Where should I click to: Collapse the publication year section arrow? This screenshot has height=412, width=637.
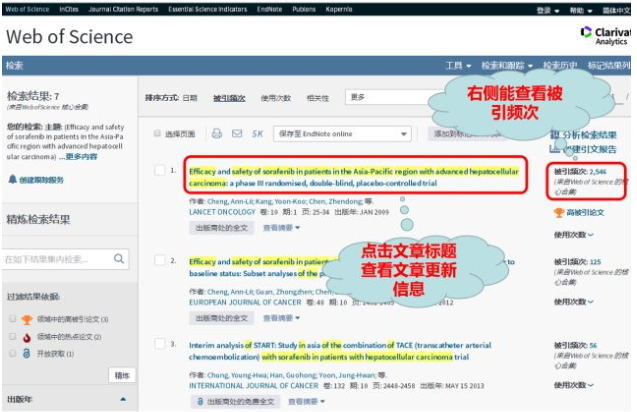[123, 399]
